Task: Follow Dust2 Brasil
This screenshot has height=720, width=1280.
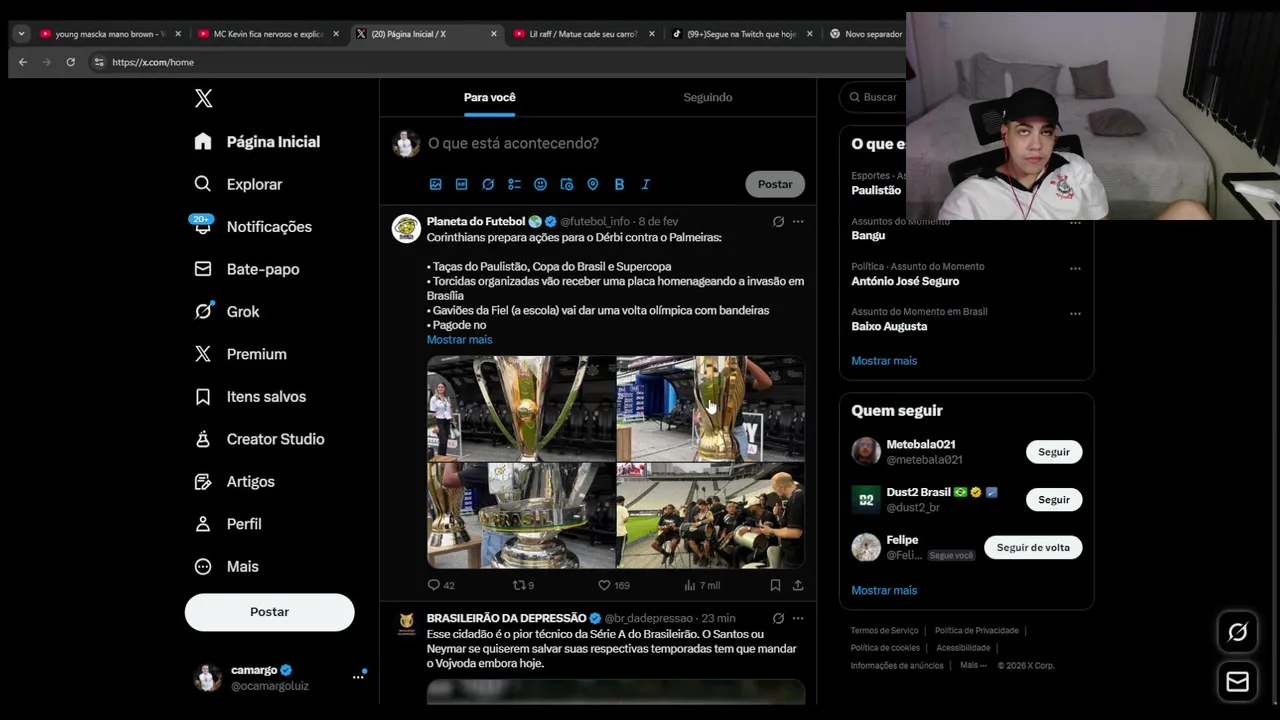Action: click(x=1054, y=499)
